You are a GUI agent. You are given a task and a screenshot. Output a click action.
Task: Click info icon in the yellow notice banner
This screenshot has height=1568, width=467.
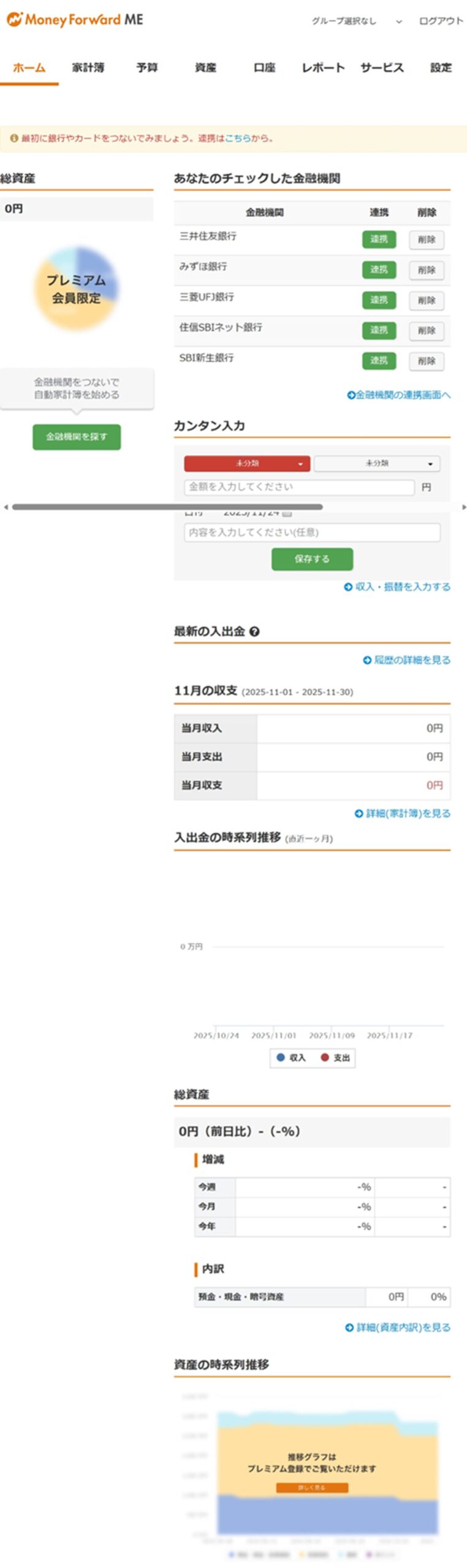coord(13,138)
